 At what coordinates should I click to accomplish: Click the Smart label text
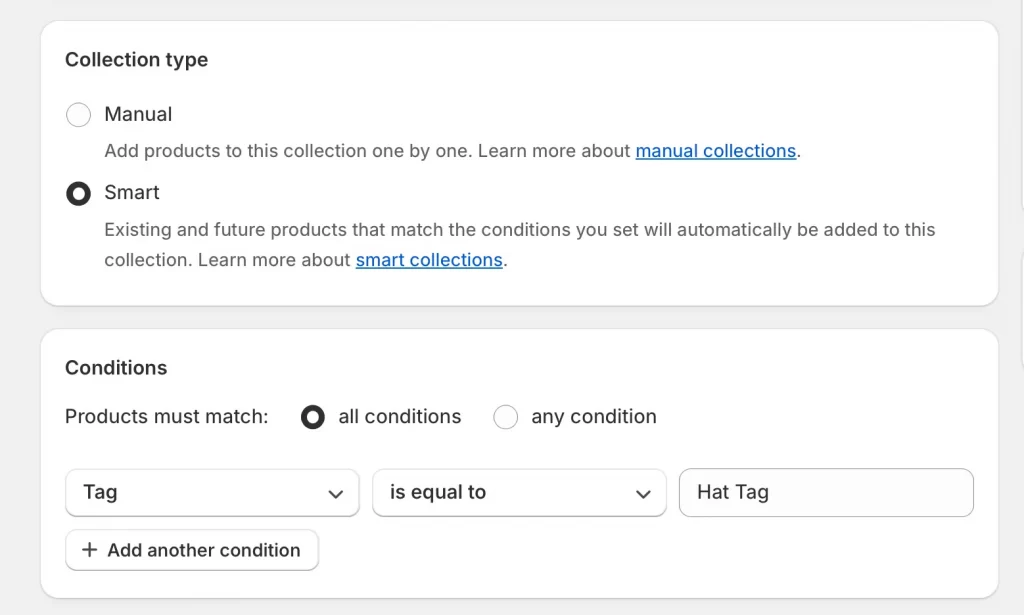[x=131, y=193]
